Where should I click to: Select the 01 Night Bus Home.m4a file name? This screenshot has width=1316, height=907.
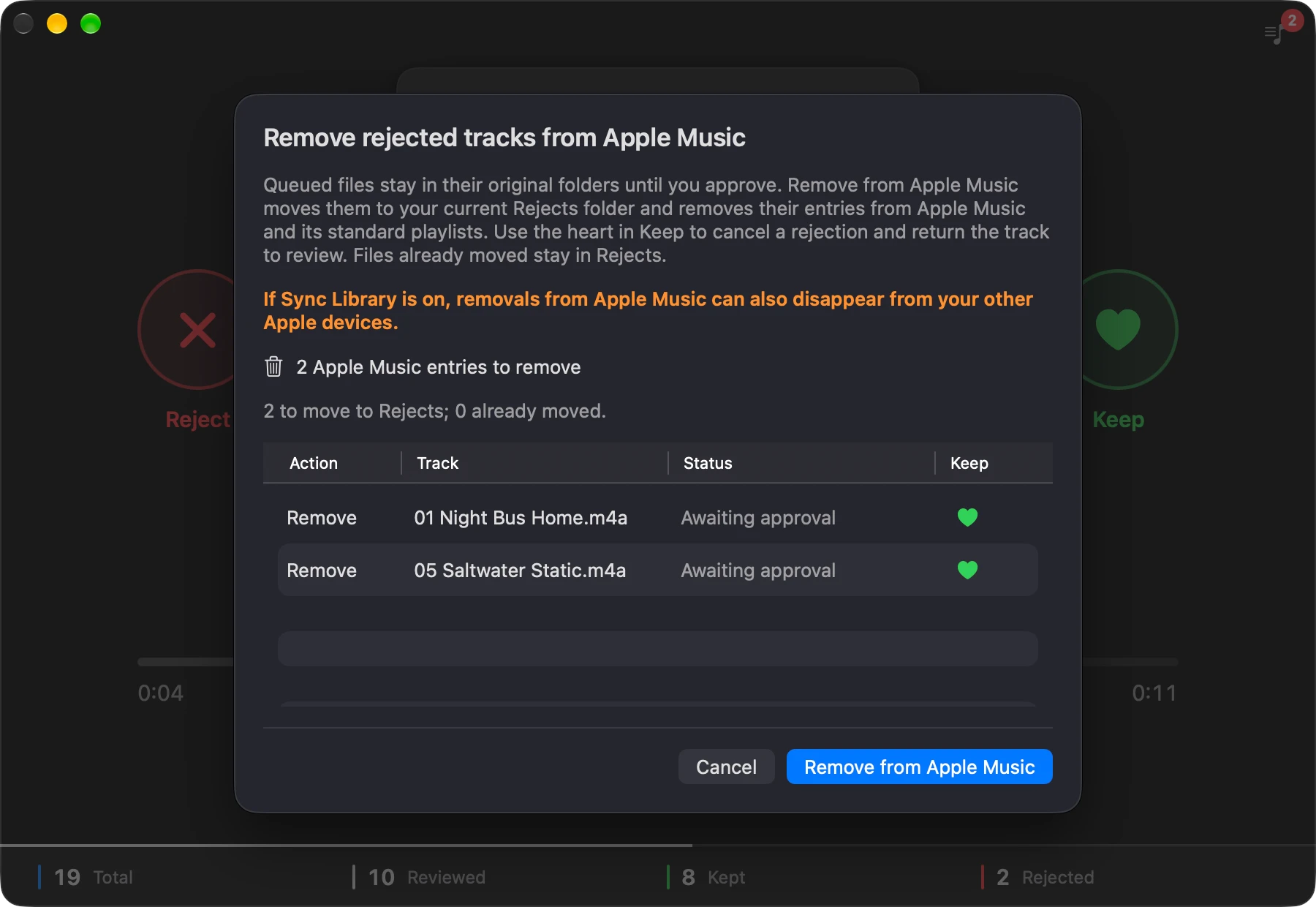[x=521, y=518]
